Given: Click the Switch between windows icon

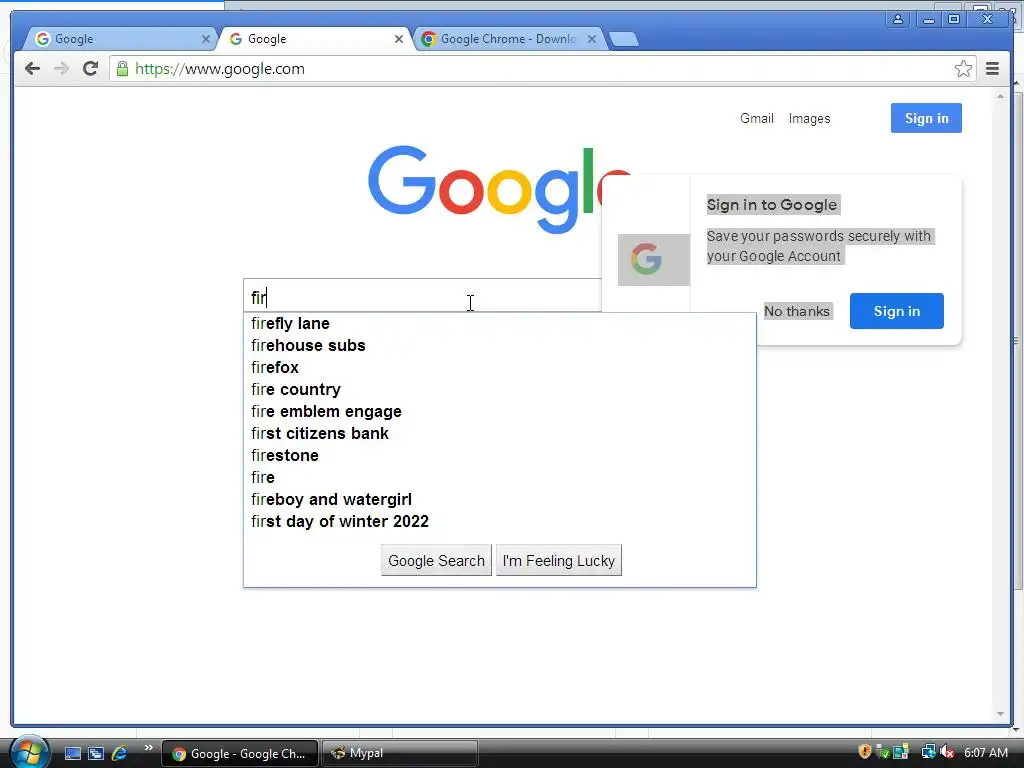Looking at the screenshot, I should coord(96,753).
